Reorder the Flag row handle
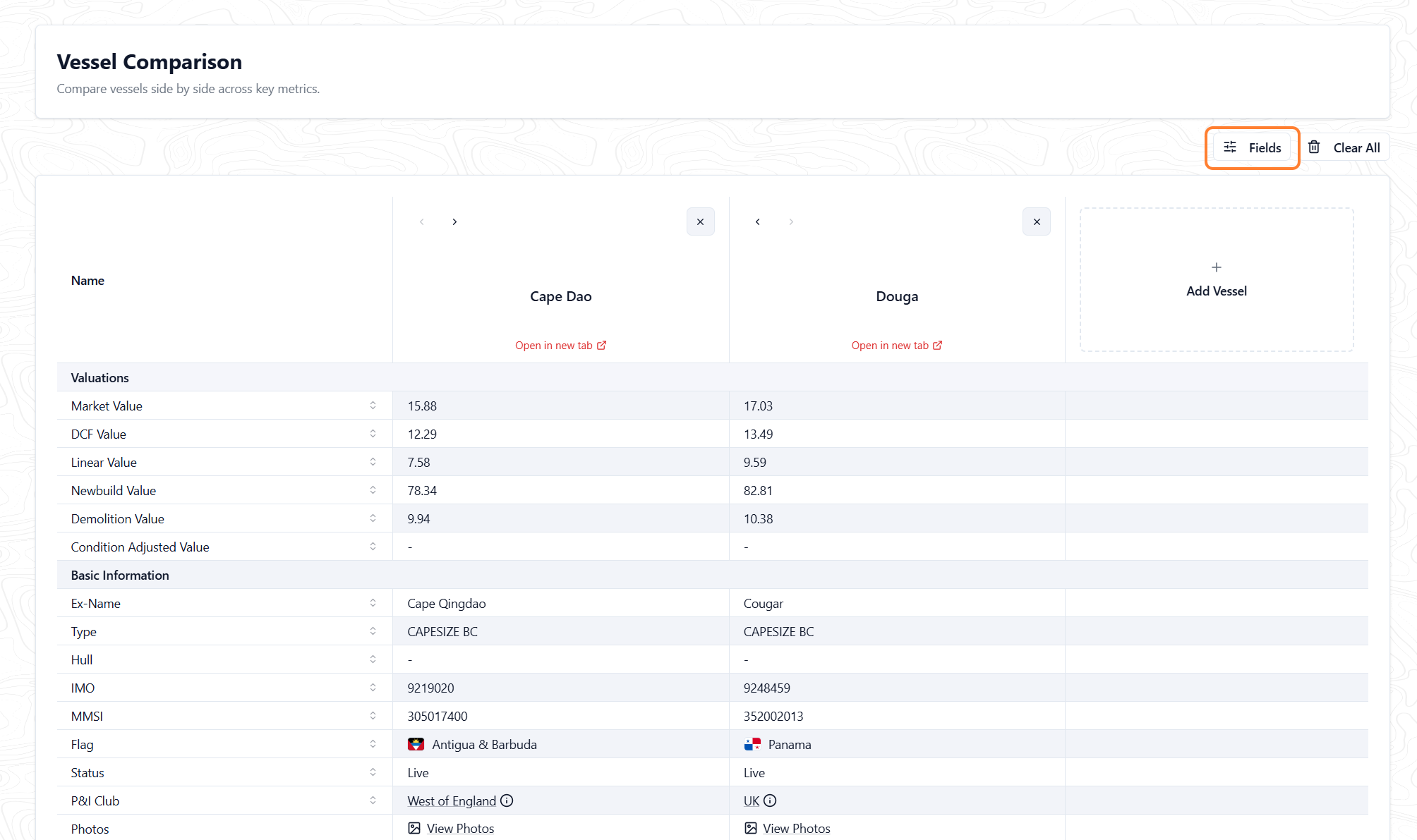This screenshot has height=840, width=1417. pos(373,744)
